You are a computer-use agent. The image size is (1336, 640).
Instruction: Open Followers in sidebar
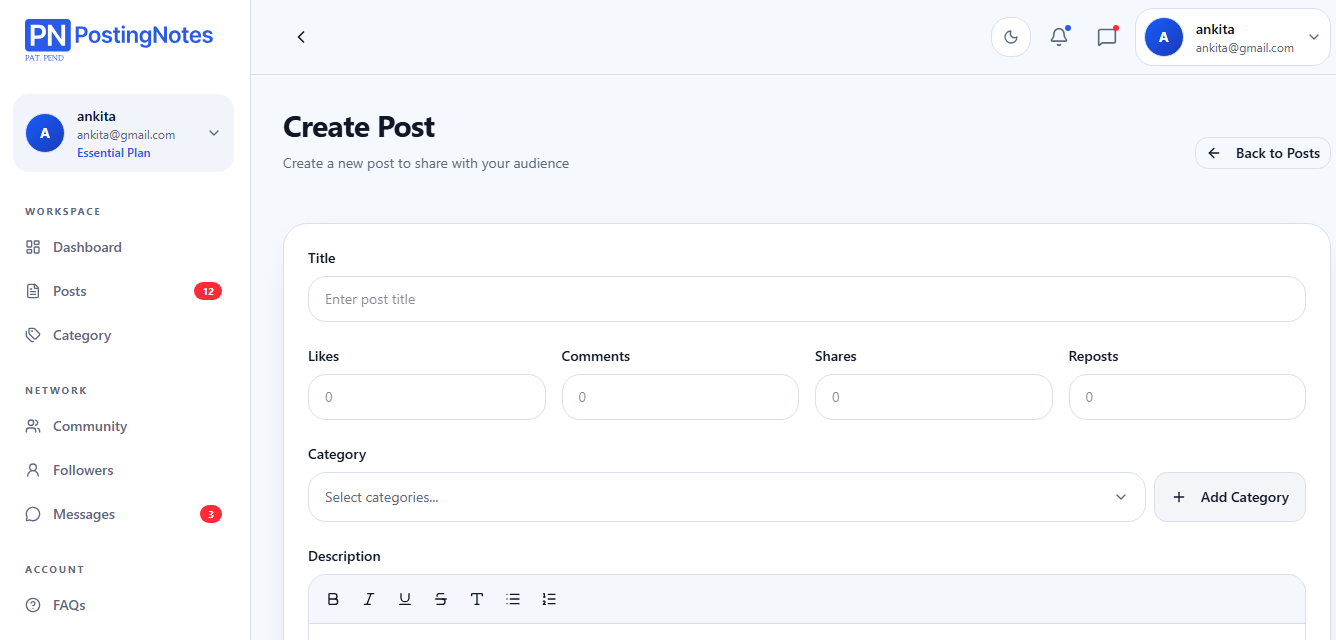125,470
